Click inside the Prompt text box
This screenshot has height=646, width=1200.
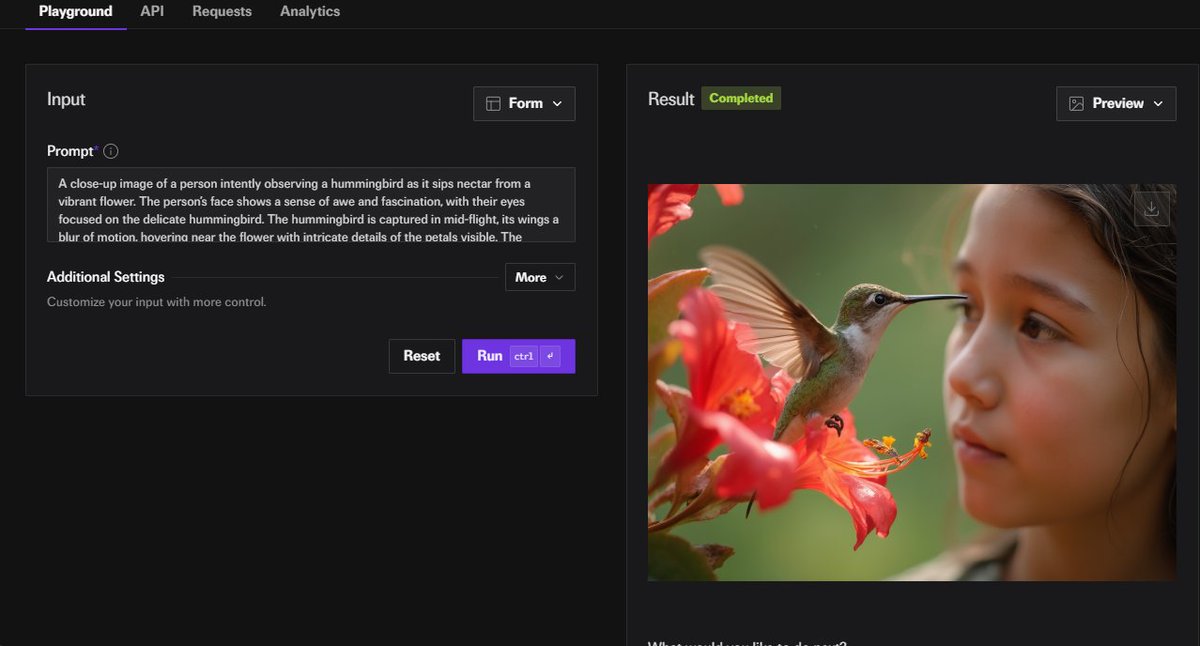click(311, 205)
